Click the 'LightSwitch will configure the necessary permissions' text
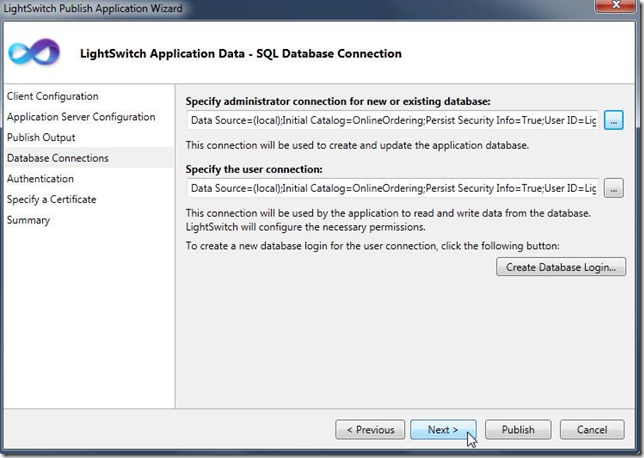644x458 pixels. tap(306, 227)
